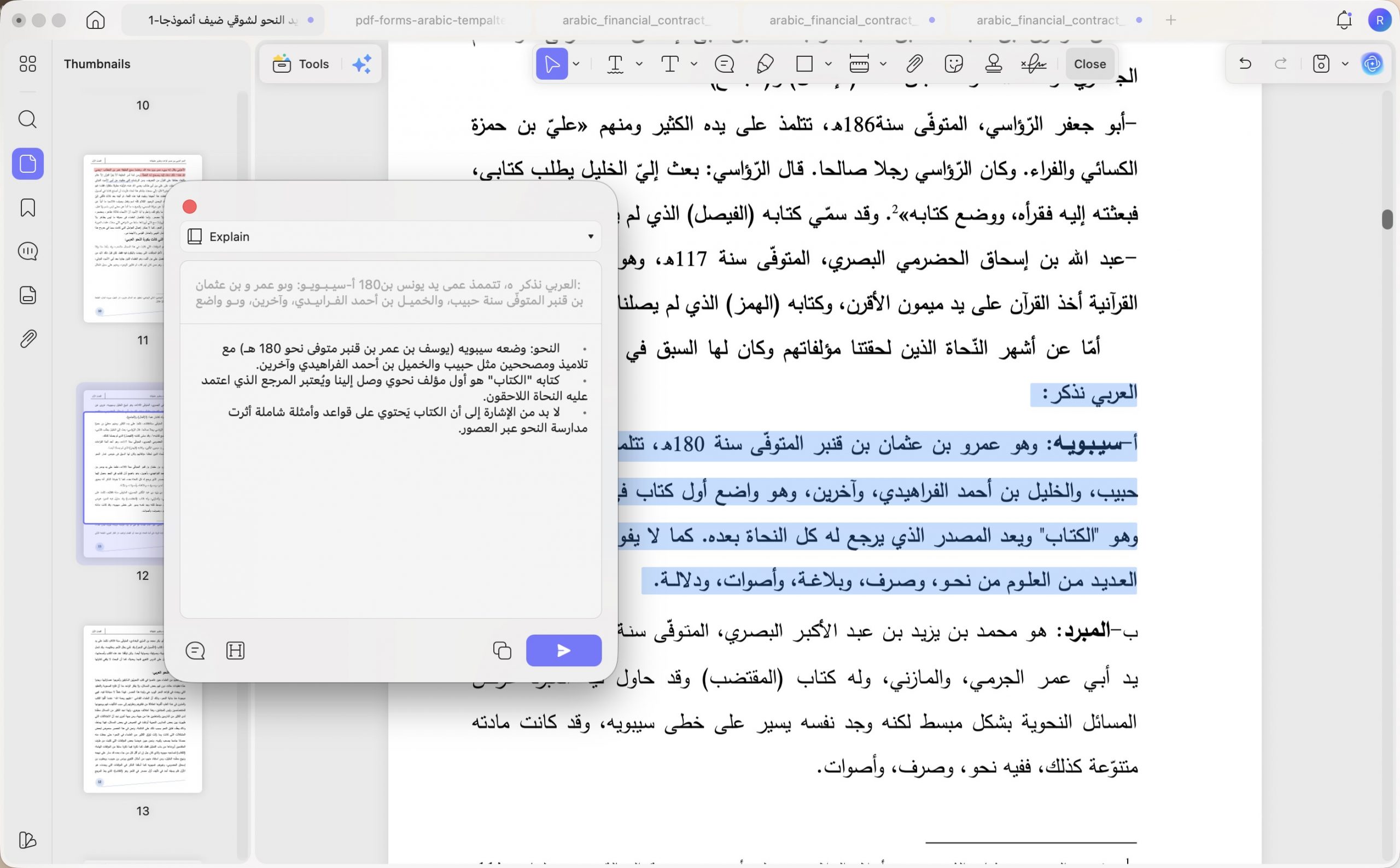Open the Explain mode dropdown
The height and width of the screenshot is (868, 1400).
tap(390, 237)
